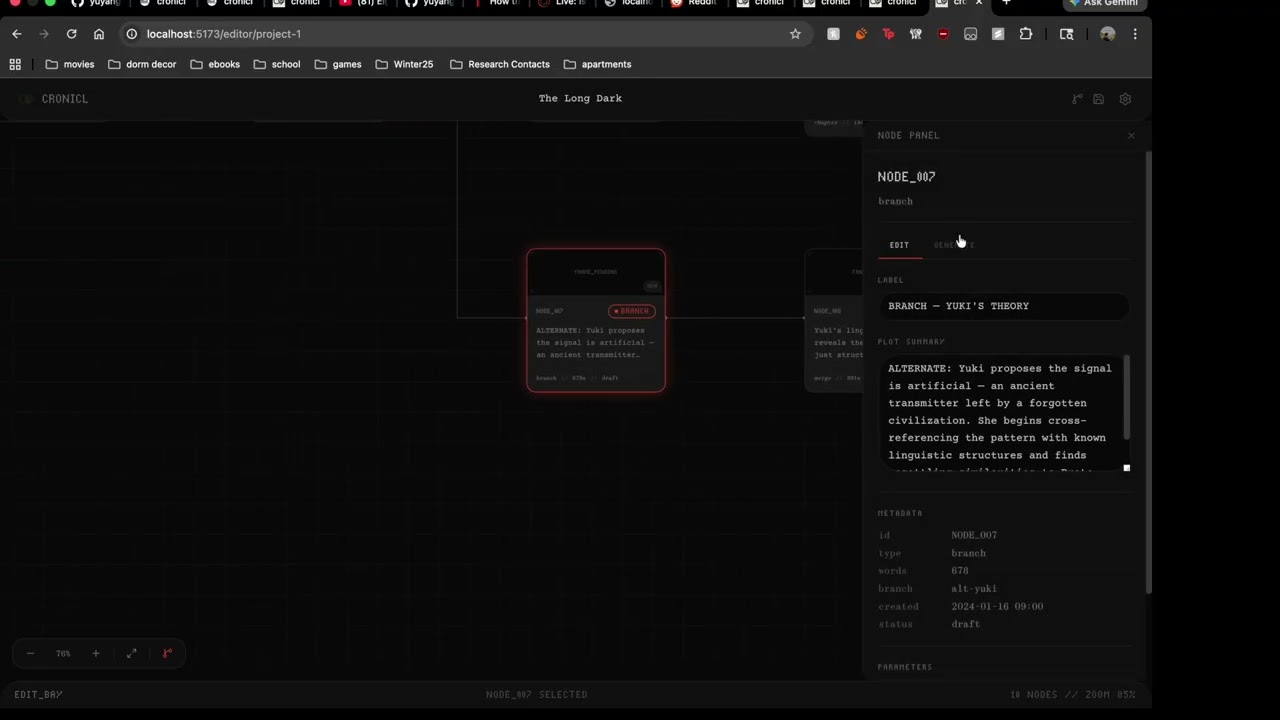
Task: Reload the browser page
Action: 71,34
